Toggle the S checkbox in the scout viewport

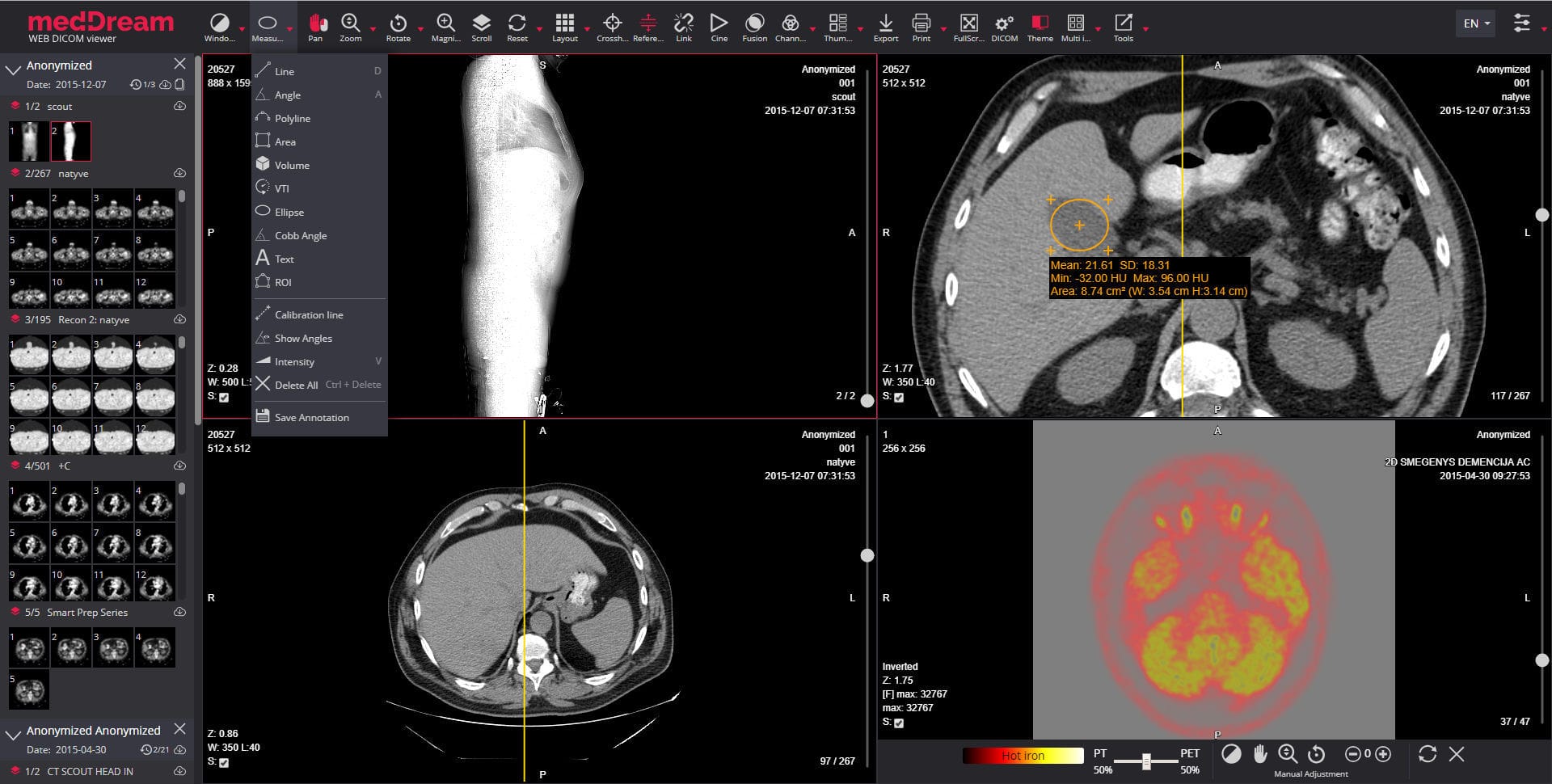[224, 397]
